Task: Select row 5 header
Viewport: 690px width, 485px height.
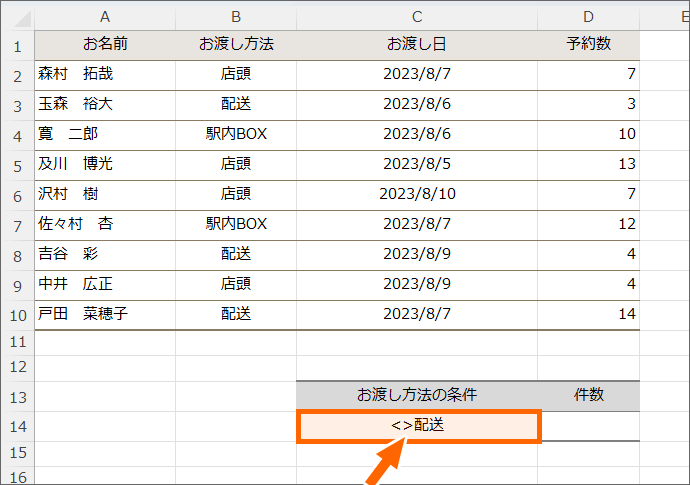Action: click(x=18, y=165)
